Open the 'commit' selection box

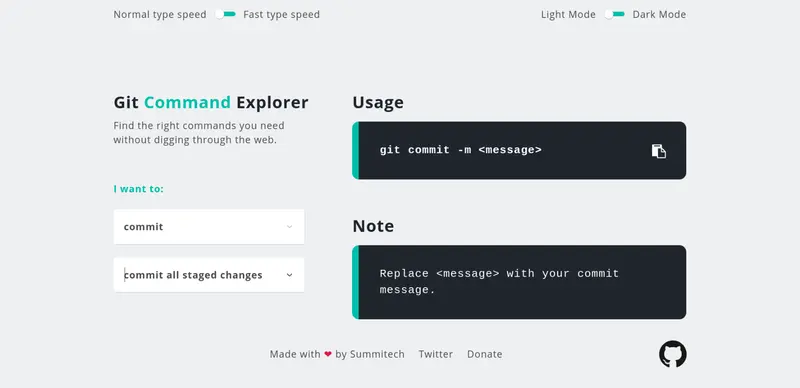[x=209, y=227]
